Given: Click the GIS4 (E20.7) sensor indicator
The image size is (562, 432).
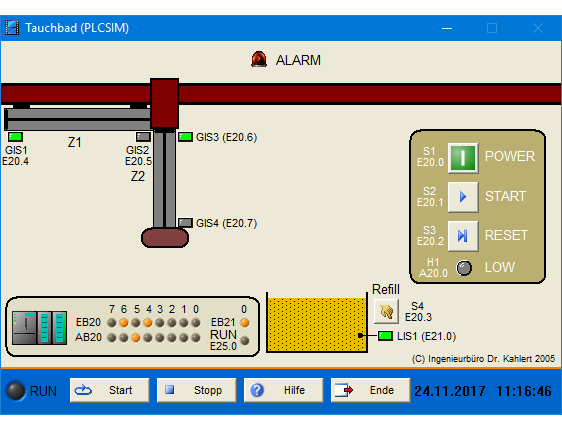Looking at the screenshot, I should 185,223.
